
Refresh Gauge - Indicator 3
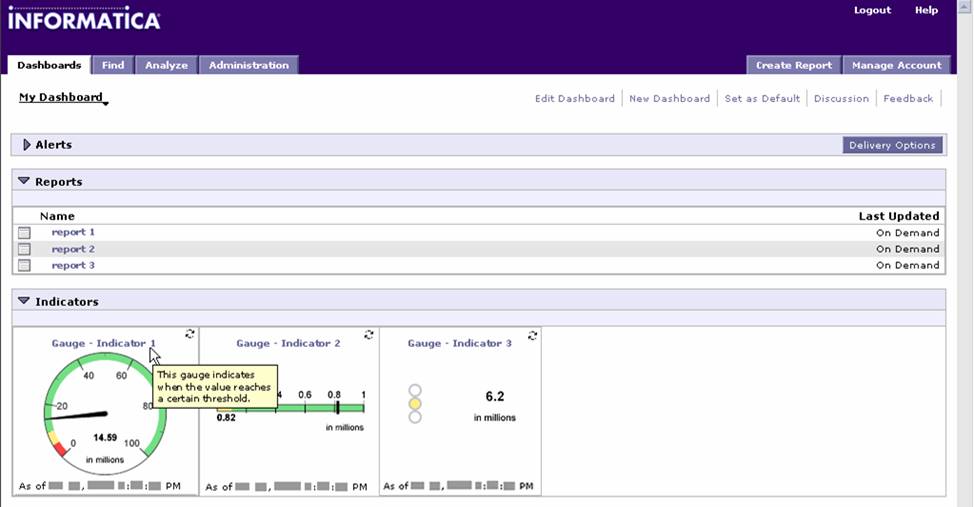click(532, 336)
